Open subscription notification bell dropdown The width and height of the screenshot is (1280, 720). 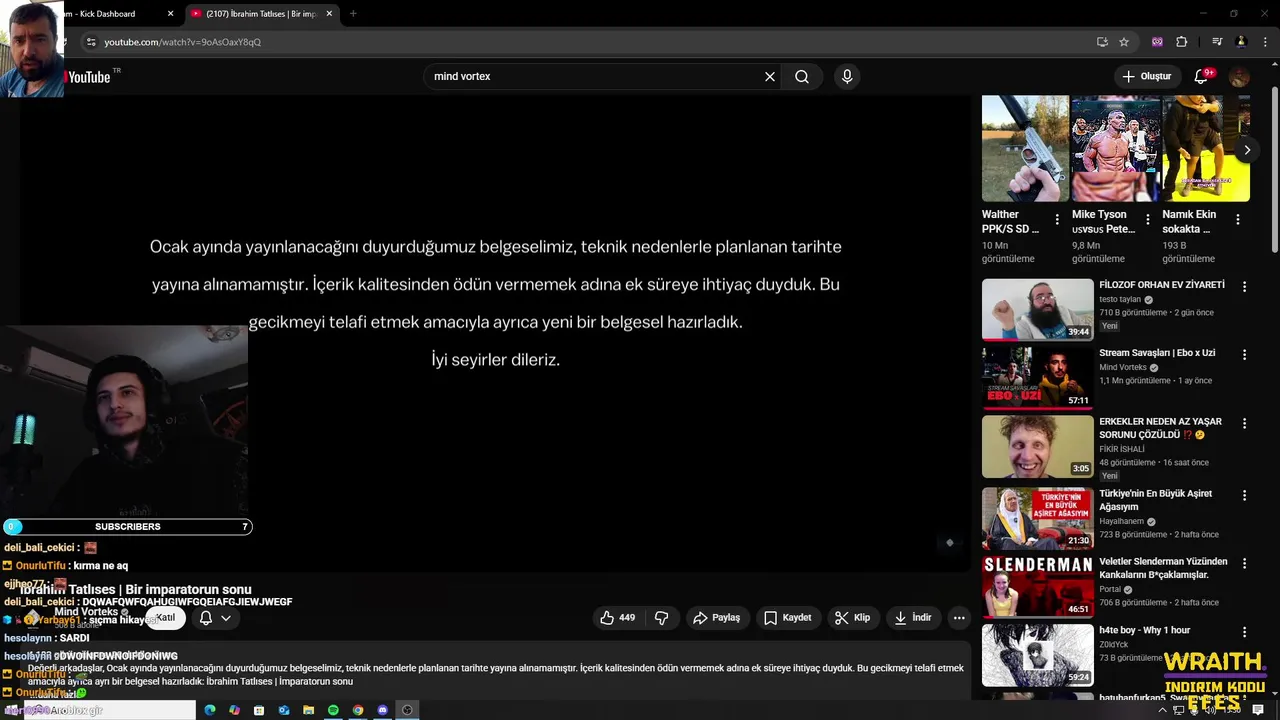coord(214,618)
